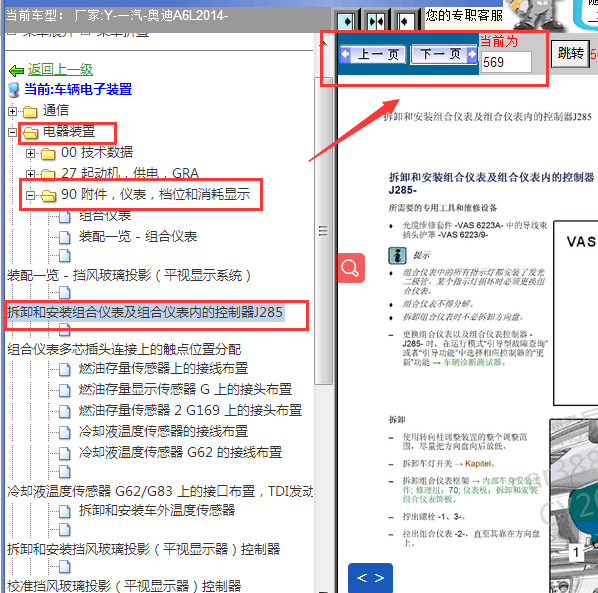The width and height of the screenshot is (598, 593).
Task: Open 校准挡风玻璃投影（平视显示器）控制器
Action: pos(124,586)
